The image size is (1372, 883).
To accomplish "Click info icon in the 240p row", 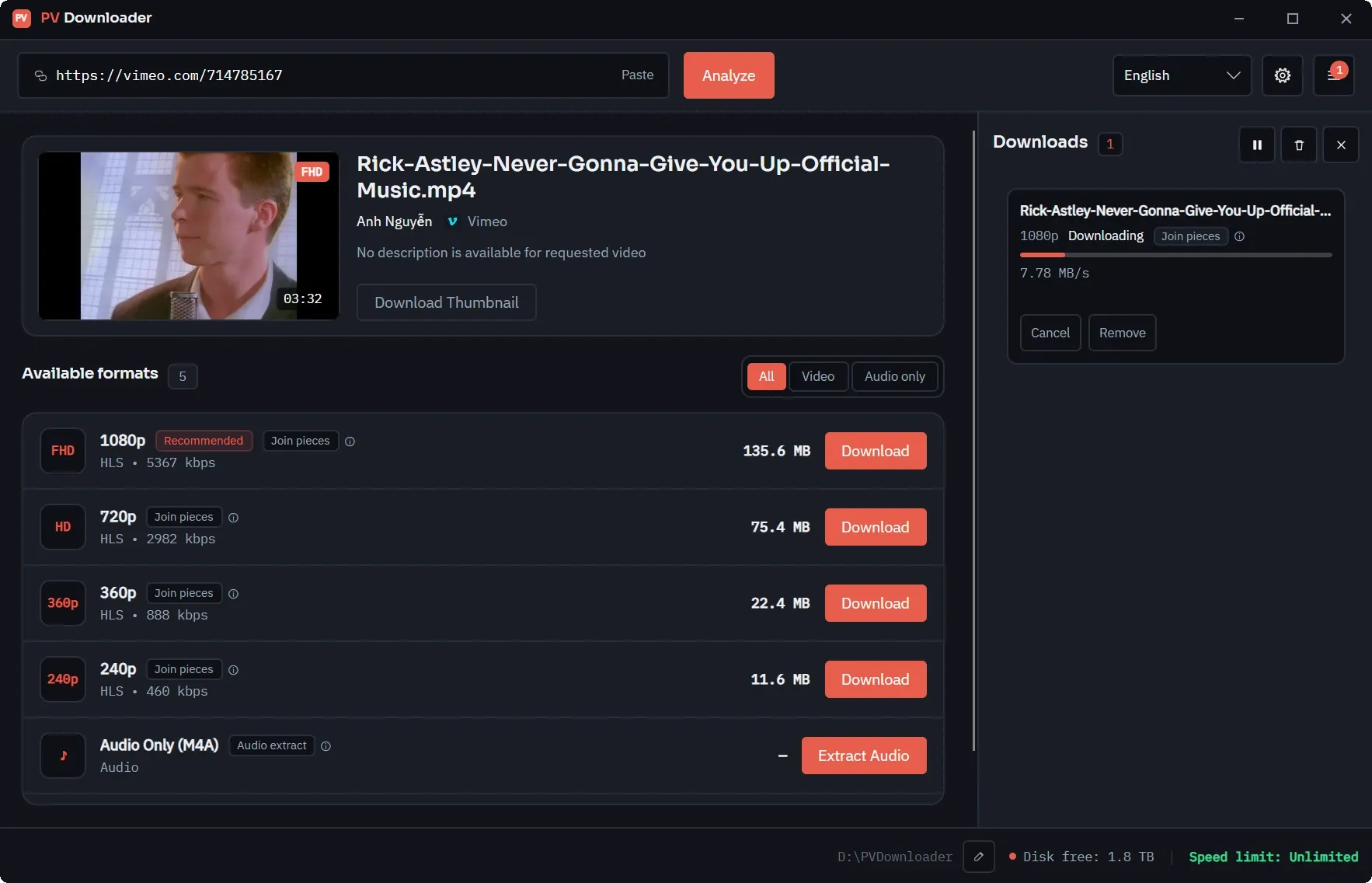I will (233, 670).
